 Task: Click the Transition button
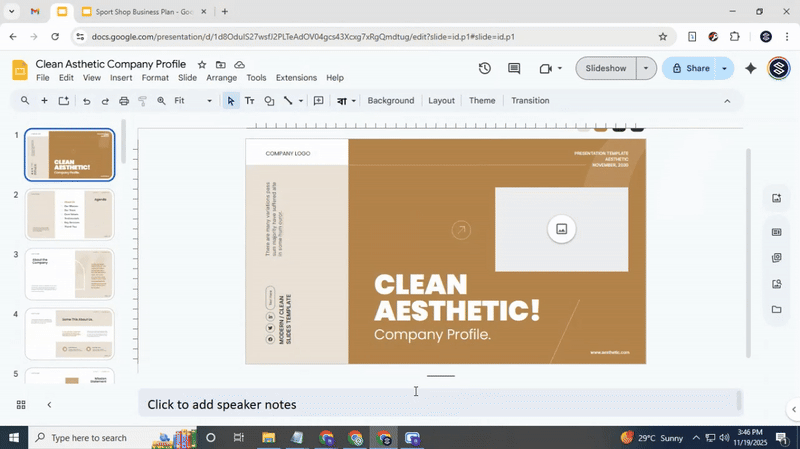(530, 101)
